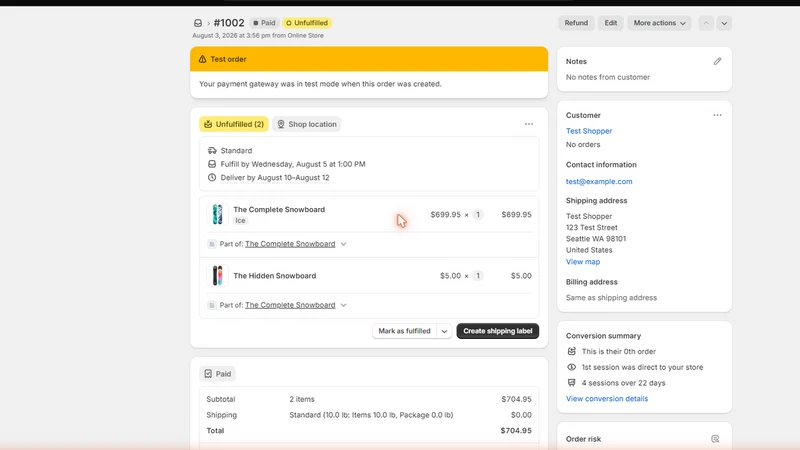Screen dimensions: 800x450
Task: Click the $704.95 total amount
Action: (x=516, y=431)
